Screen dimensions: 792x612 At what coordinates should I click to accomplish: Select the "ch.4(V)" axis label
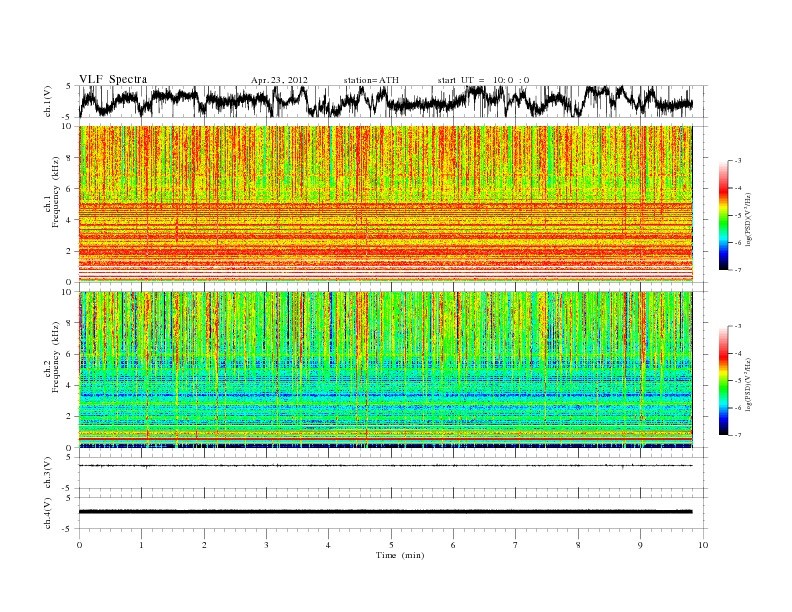[48, 514]
